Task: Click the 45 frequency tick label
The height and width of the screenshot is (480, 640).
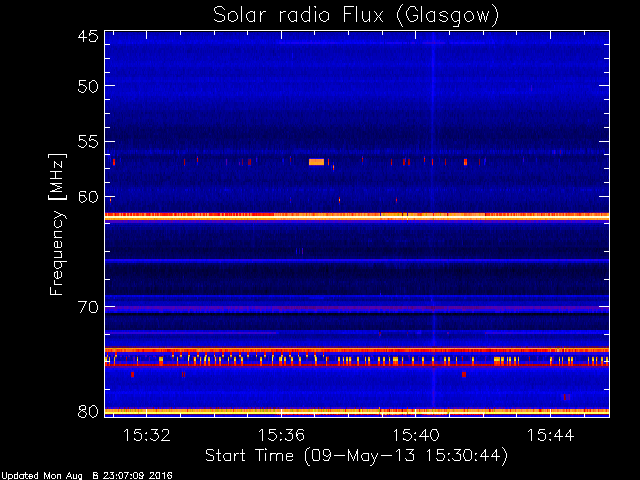Action: (x=88, y=37)
